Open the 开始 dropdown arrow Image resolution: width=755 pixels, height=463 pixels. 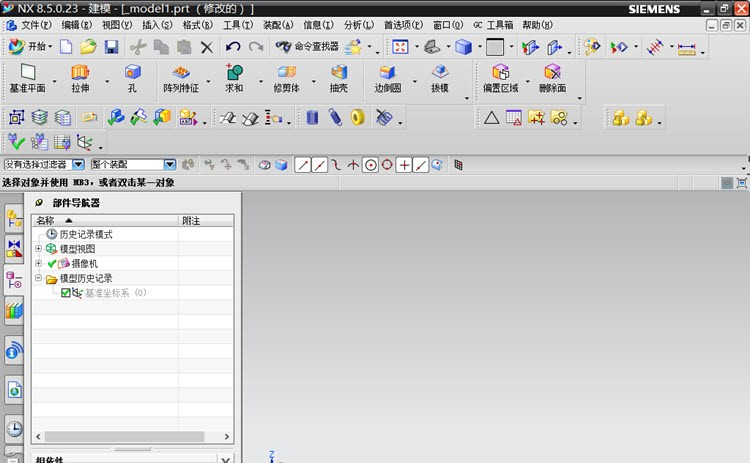(x=50, y=47)
